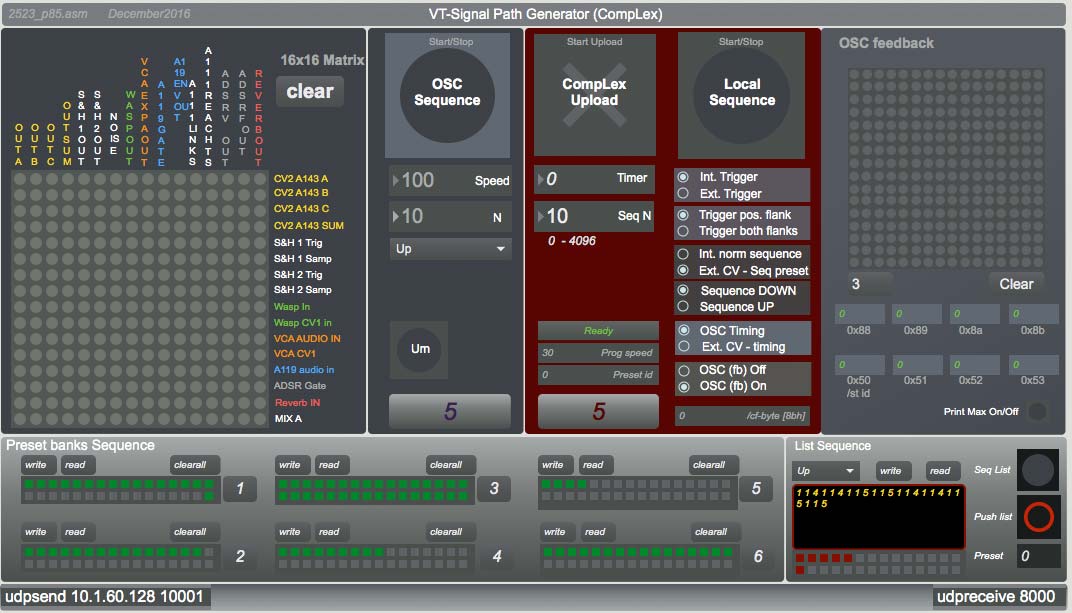1072x613 pixels.
Task: Click the large 5 display under CompLex Upload
Action: 597,411
